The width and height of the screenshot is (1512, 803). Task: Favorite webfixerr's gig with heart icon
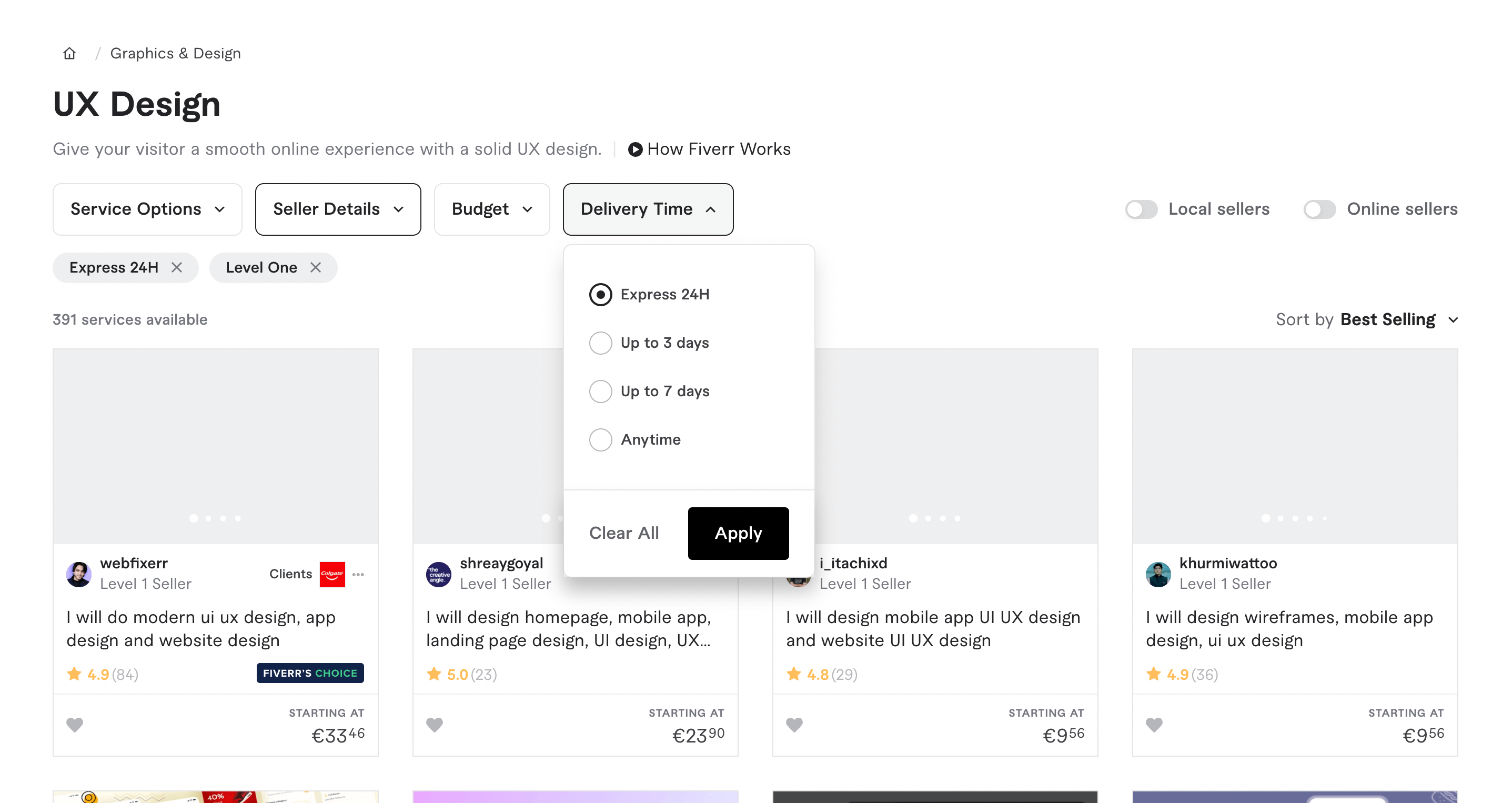pos(75,725)
